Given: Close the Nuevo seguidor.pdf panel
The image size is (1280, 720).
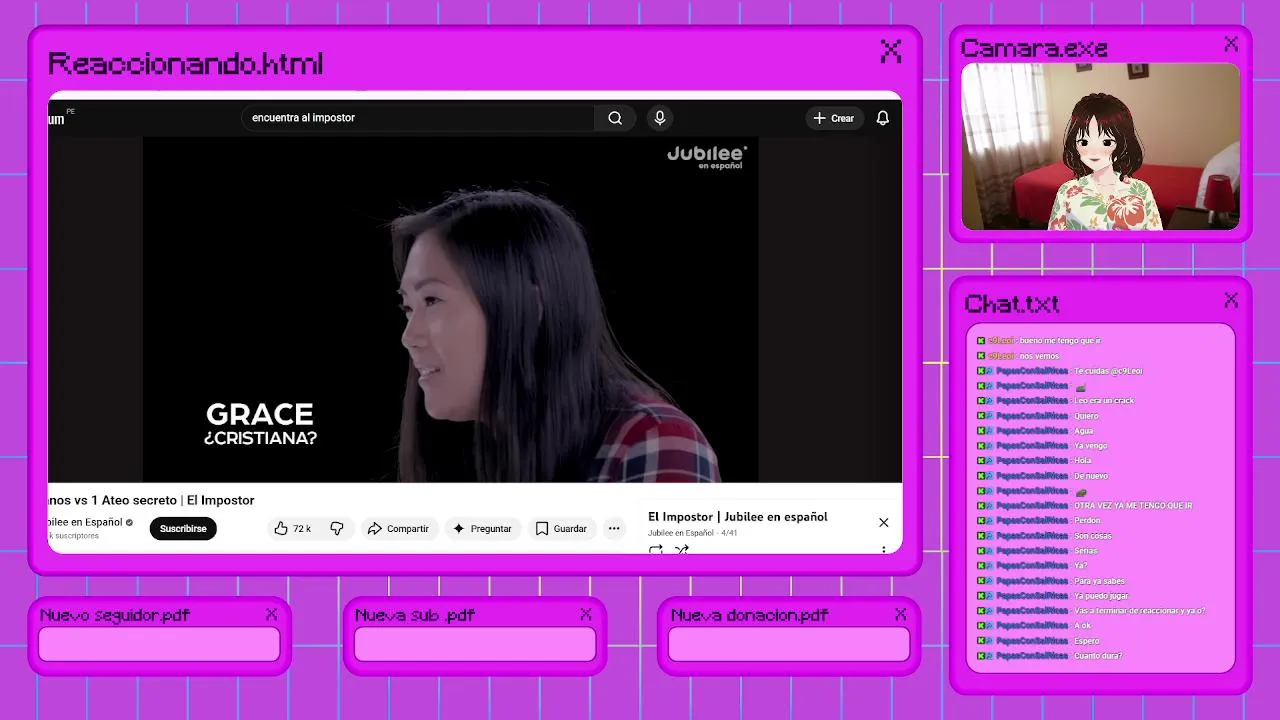Looking at the screenshot, I should [x=271, y=614].
